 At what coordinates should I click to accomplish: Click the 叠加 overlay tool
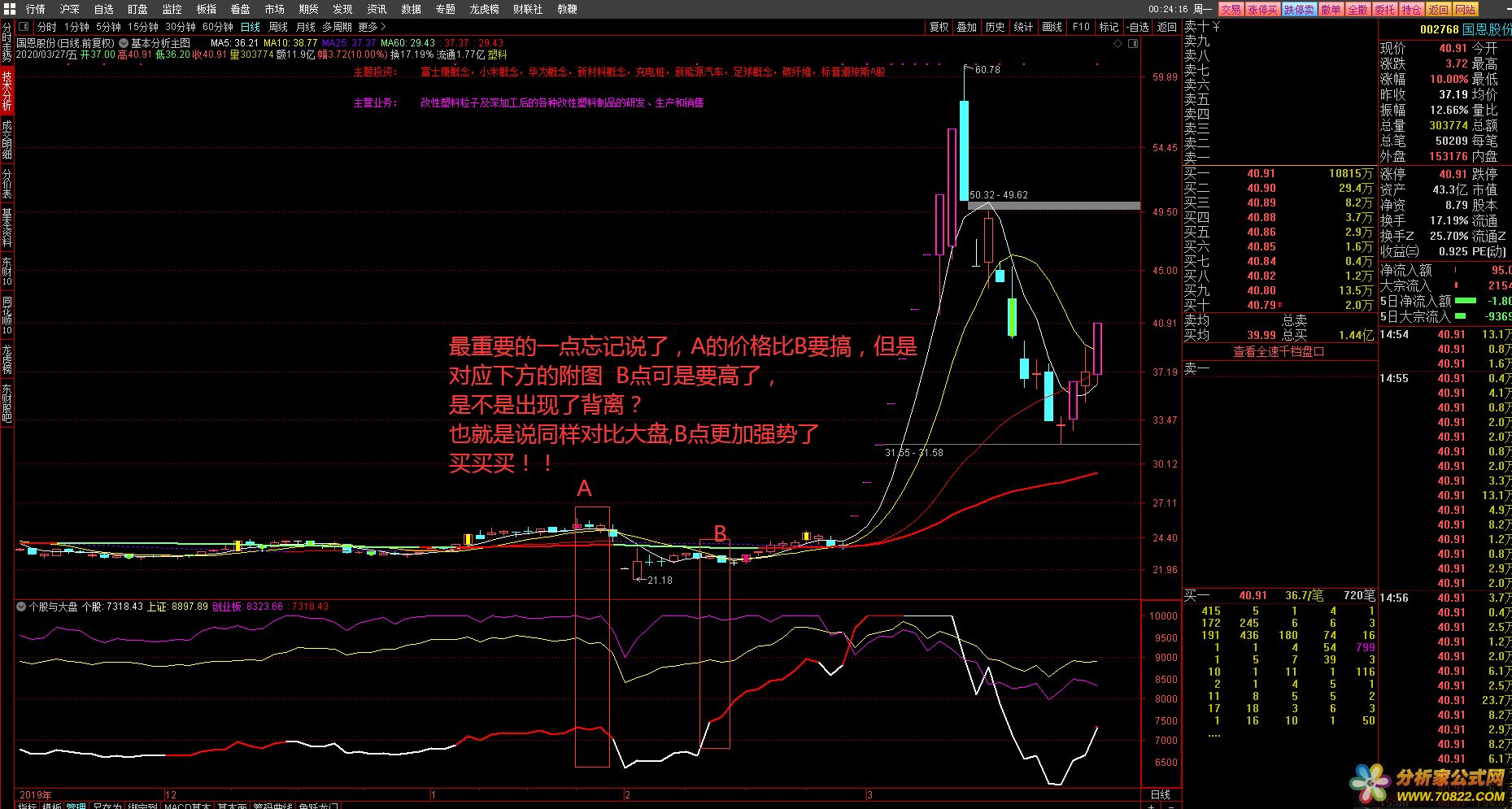pyautogui.click(x=966, y=27)
